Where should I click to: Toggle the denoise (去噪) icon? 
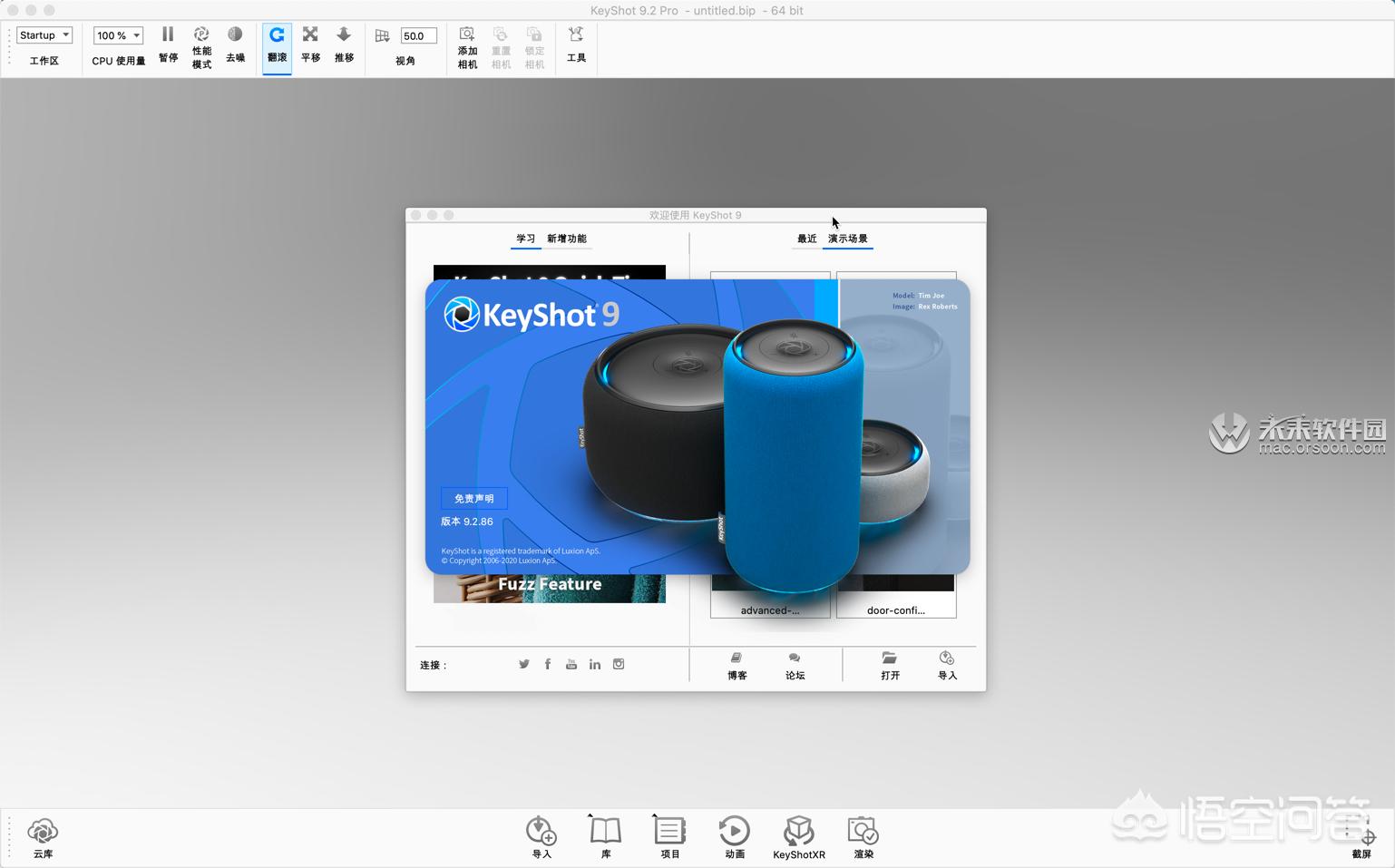tap(235, 34)
